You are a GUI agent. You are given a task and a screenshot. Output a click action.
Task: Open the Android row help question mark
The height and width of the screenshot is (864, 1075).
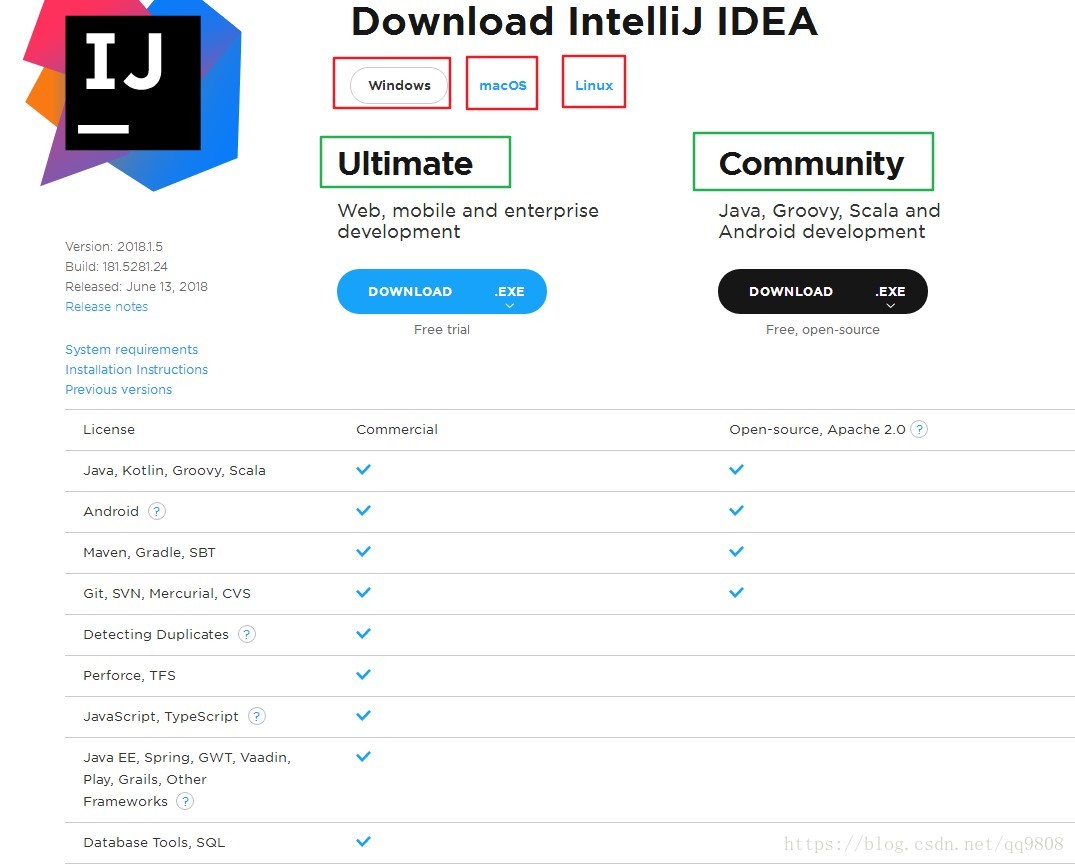157,511
